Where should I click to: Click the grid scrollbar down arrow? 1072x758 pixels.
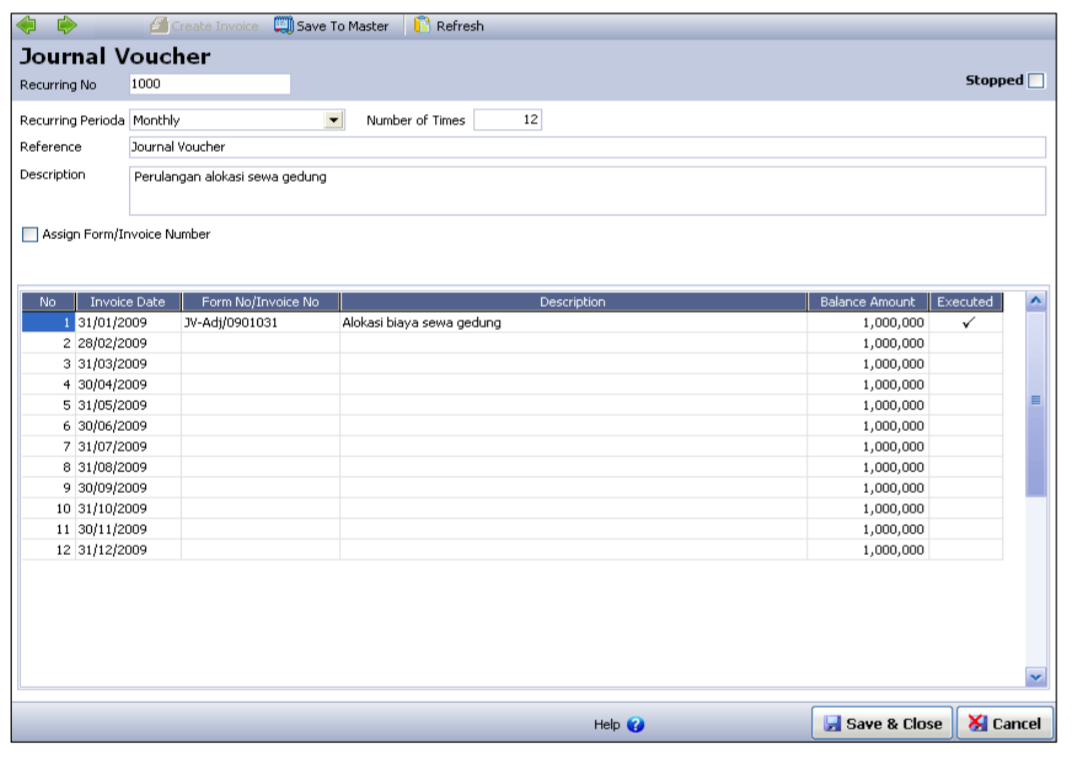pyautogui.click(x=1036, y=677)
